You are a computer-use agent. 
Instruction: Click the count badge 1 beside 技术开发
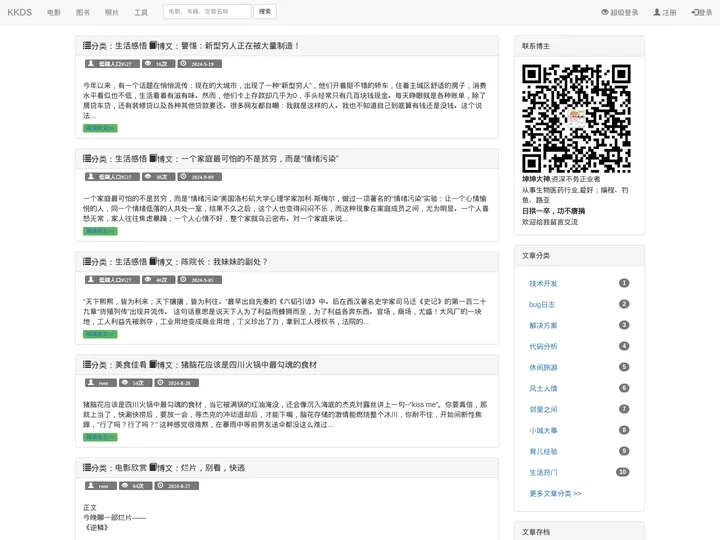tap(624, 283)
